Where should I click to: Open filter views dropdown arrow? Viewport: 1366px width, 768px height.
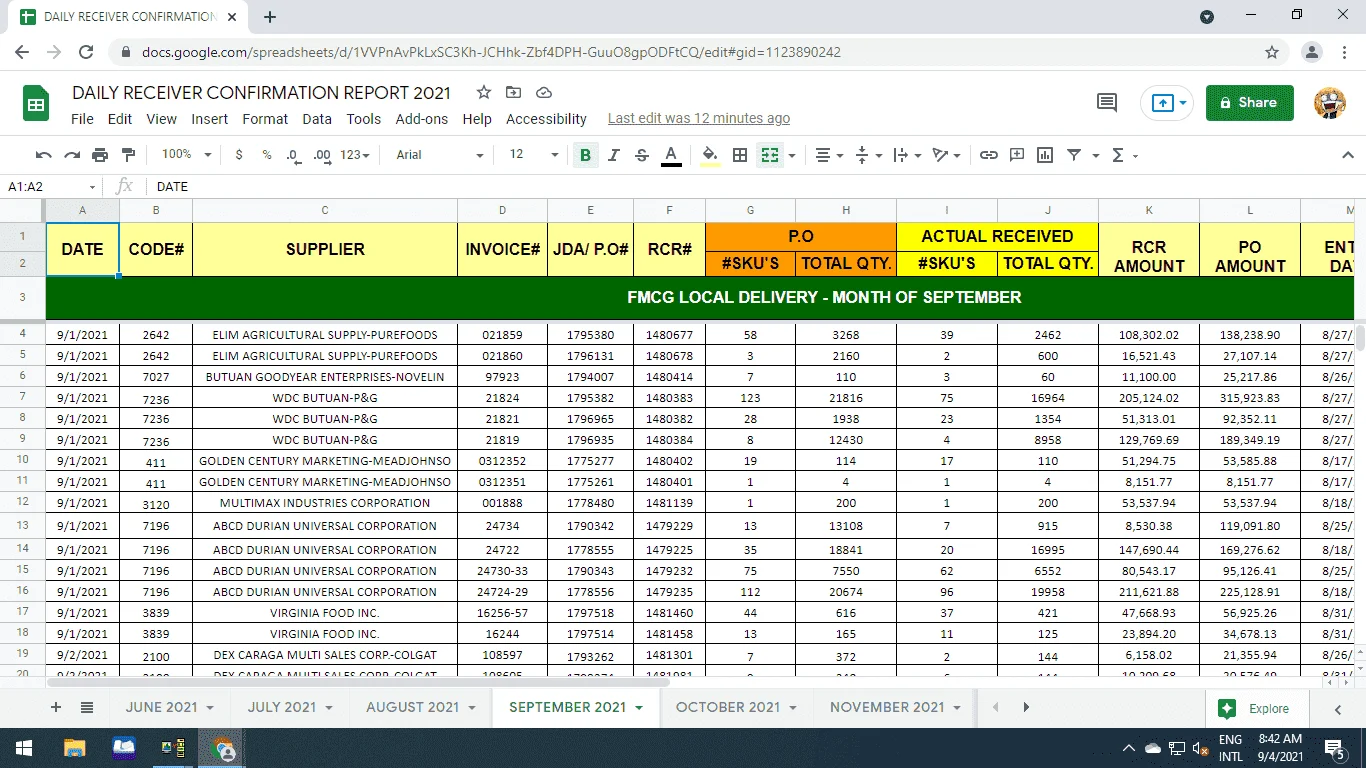tap(1095, 155)
